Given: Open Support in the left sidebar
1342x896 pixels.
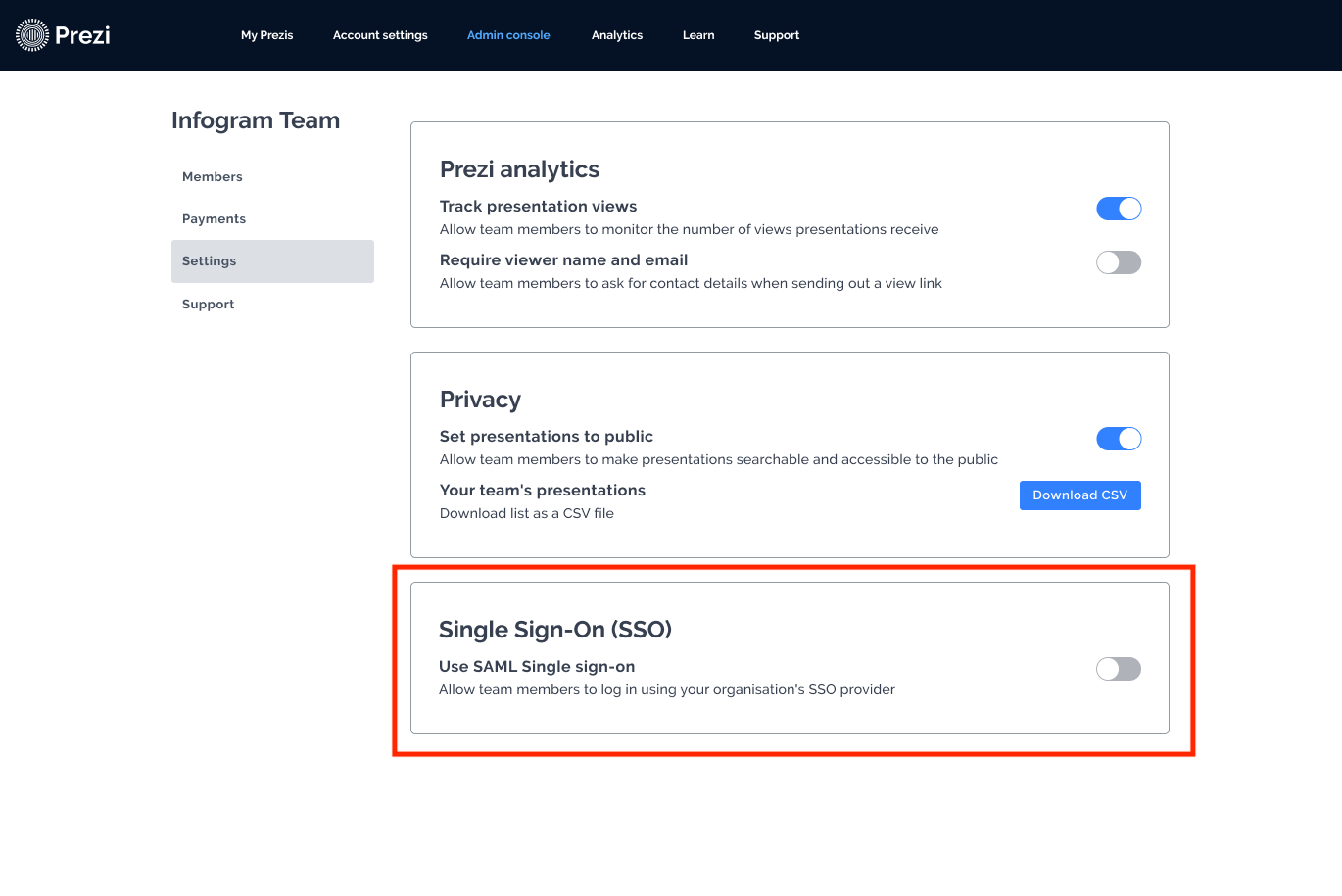Looking at the screenshot, I should pos(208,305).
